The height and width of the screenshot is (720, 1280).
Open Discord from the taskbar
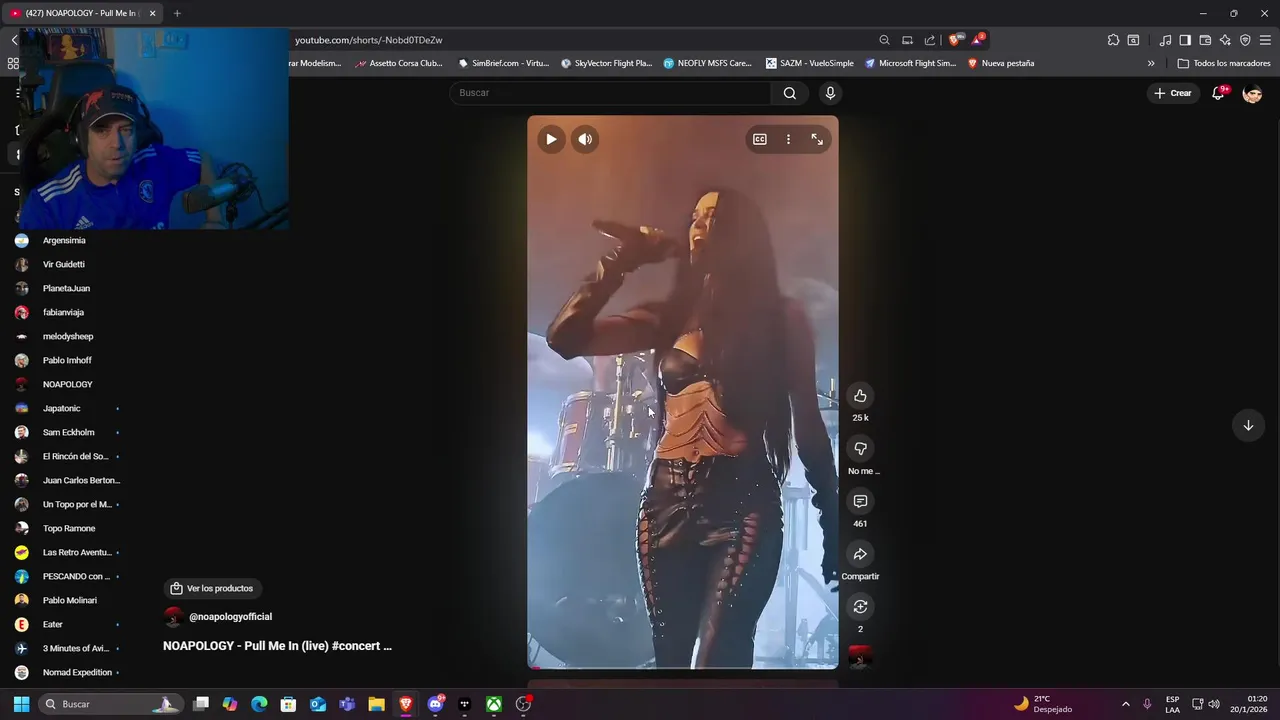tap(435, 704)
